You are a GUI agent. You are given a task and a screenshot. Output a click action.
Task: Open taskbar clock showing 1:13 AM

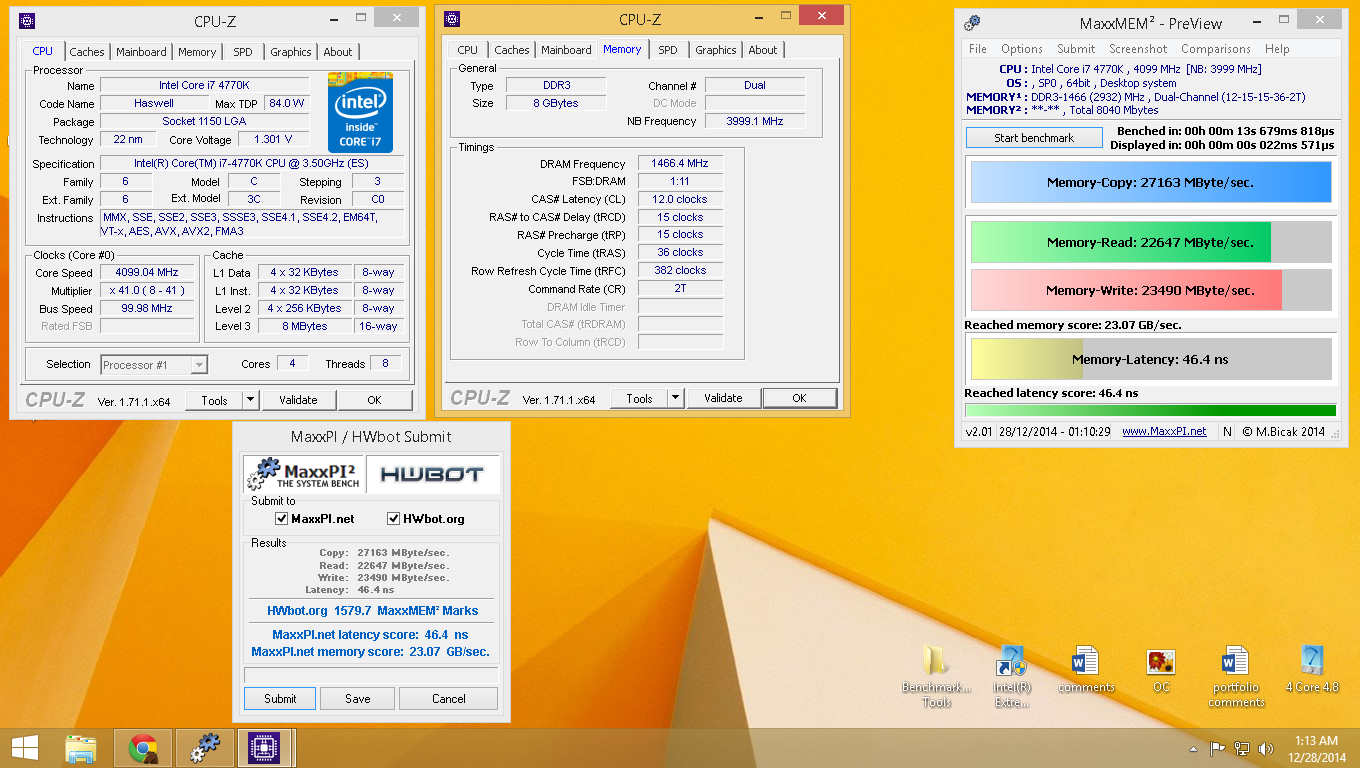1317,748
